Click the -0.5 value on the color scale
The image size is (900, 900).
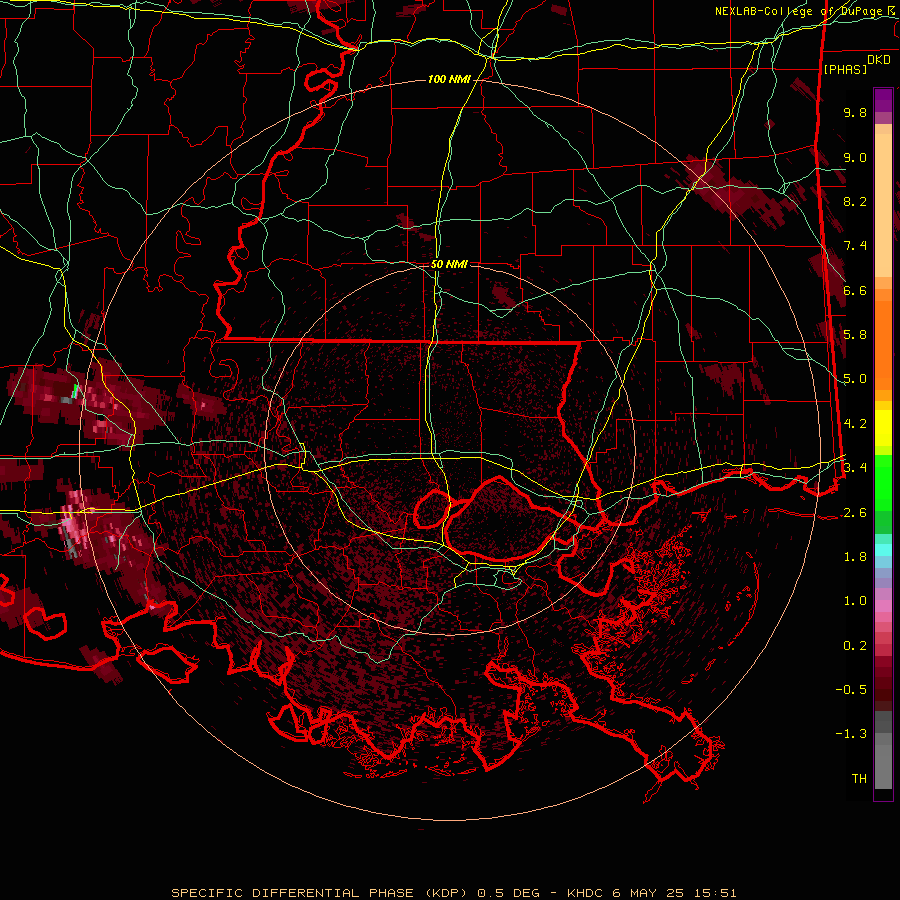click(851, 690)
